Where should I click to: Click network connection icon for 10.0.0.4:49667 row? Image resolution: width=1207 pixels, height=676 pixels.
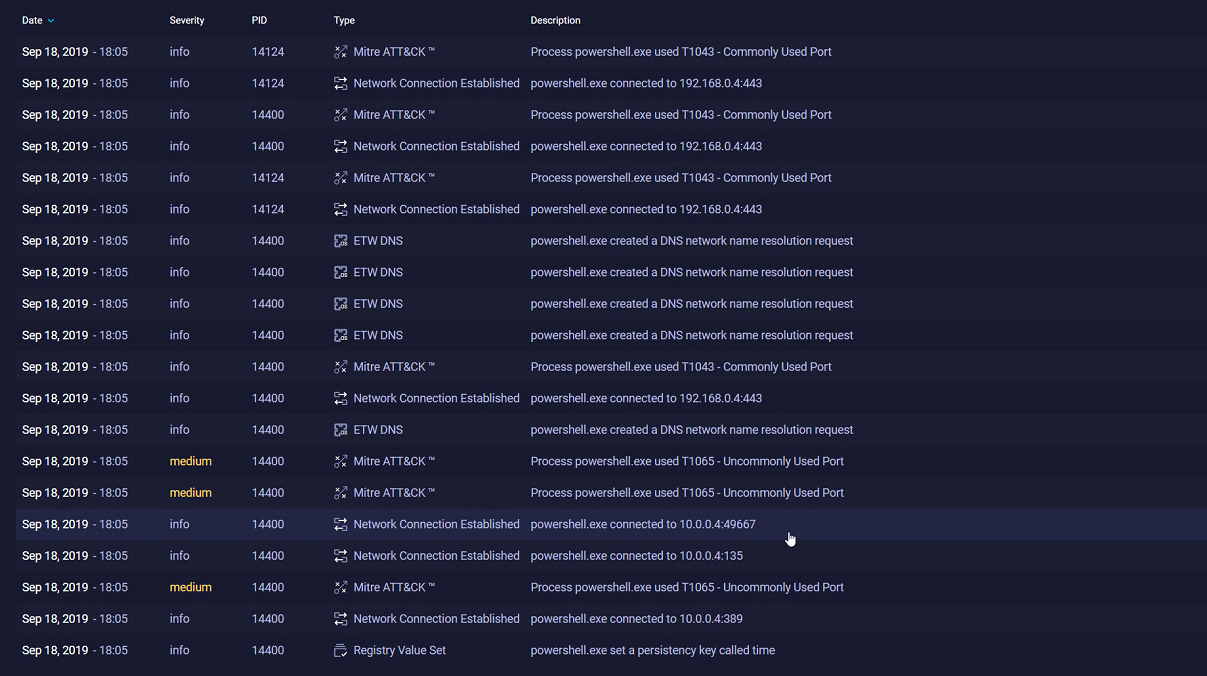click(340, 524)
